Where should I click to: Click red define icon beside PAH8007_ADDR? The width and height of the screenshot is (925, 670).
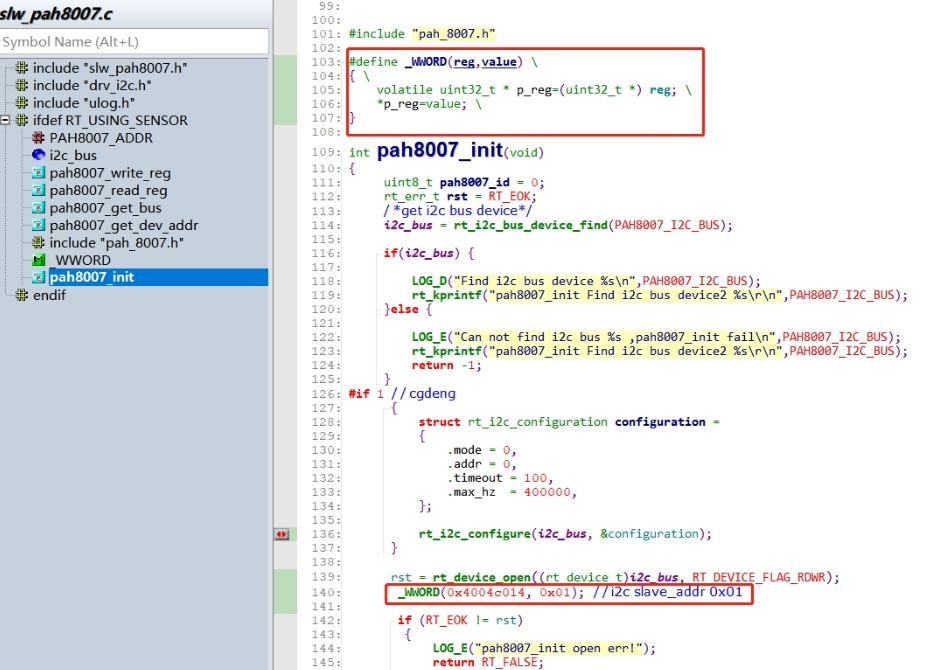38,138
